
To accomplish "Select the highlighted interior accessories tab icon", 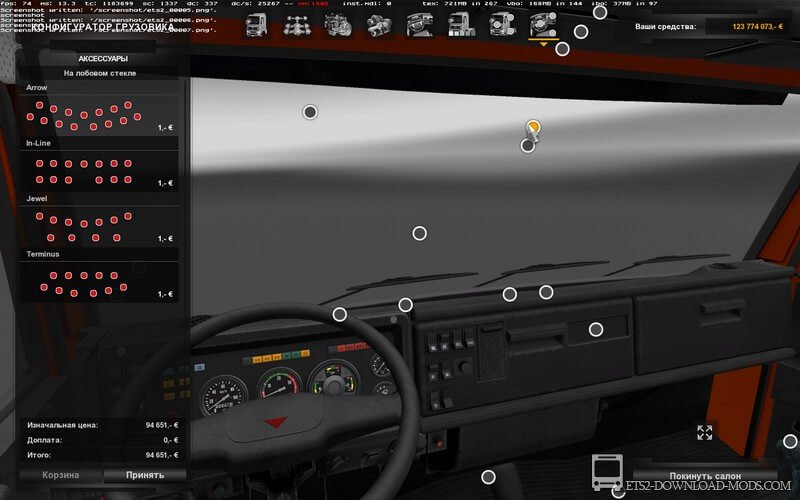I will point(543,25).
